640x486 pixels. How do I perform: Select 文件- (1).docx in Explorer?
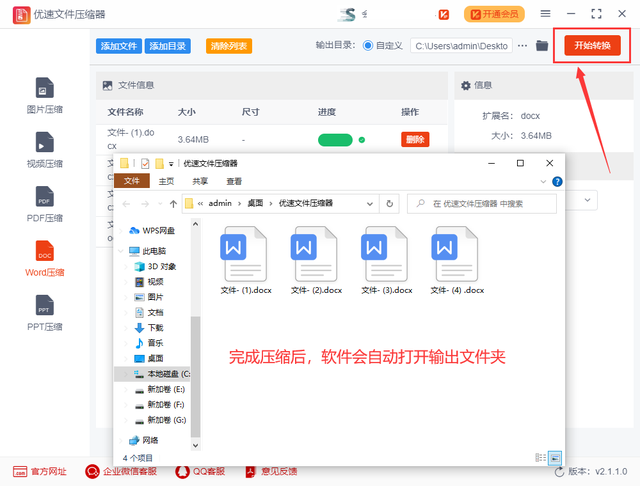coord(246,260)
